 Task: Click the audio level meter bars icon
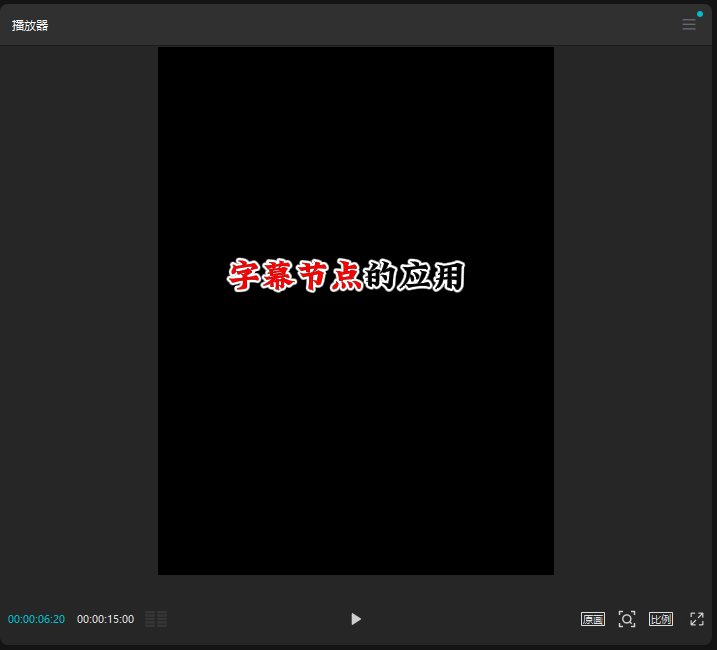156,619
